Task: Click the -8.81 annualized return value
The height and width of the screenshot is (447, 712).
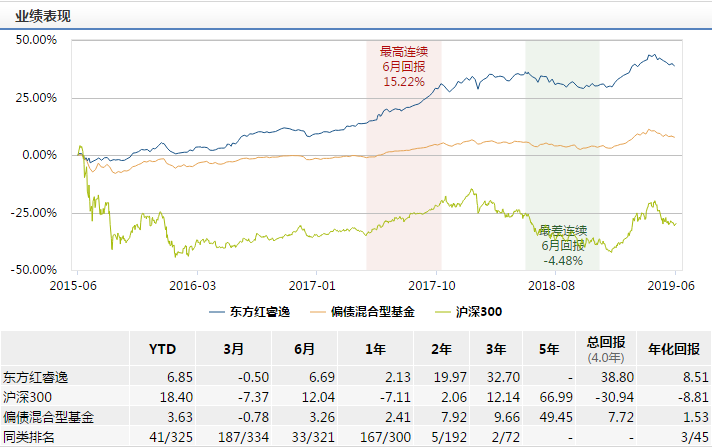Action: 693,397
